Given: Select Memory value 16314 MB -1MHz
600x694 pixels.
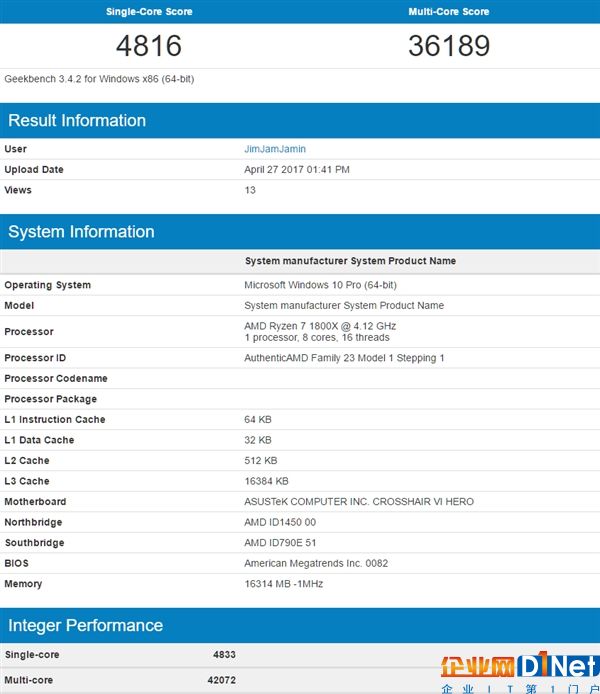Looking at the screenshot, I should [x=284, y=584].
